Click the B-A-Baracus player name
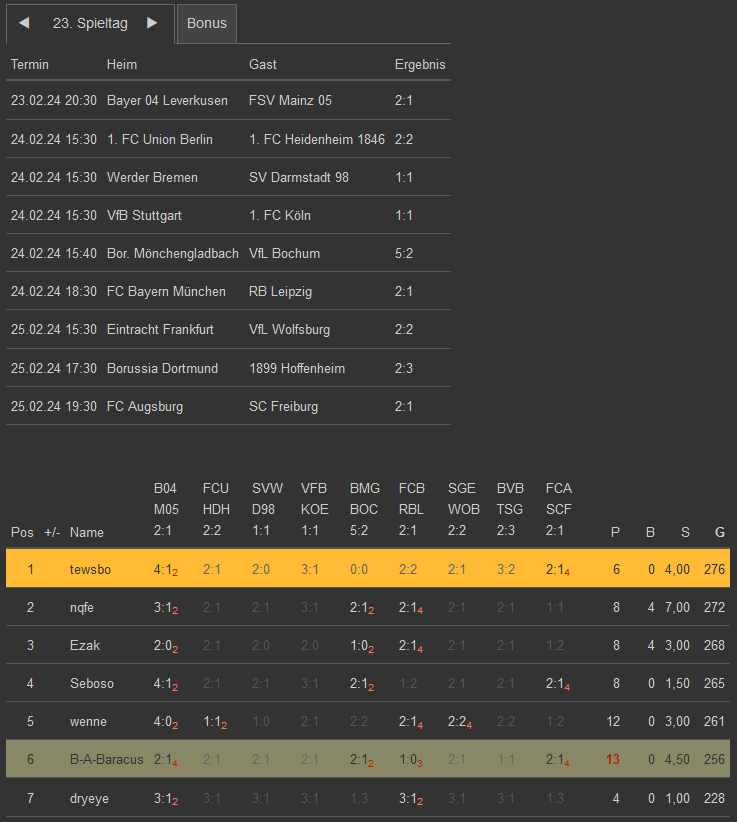 click(x=106, y=759)
